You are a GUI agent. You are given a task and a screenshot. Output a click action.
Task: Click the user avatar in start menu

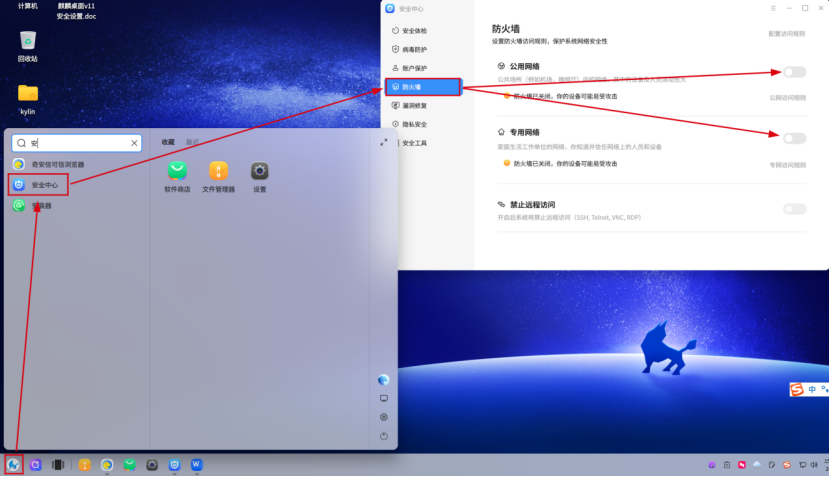click(384, 380)
